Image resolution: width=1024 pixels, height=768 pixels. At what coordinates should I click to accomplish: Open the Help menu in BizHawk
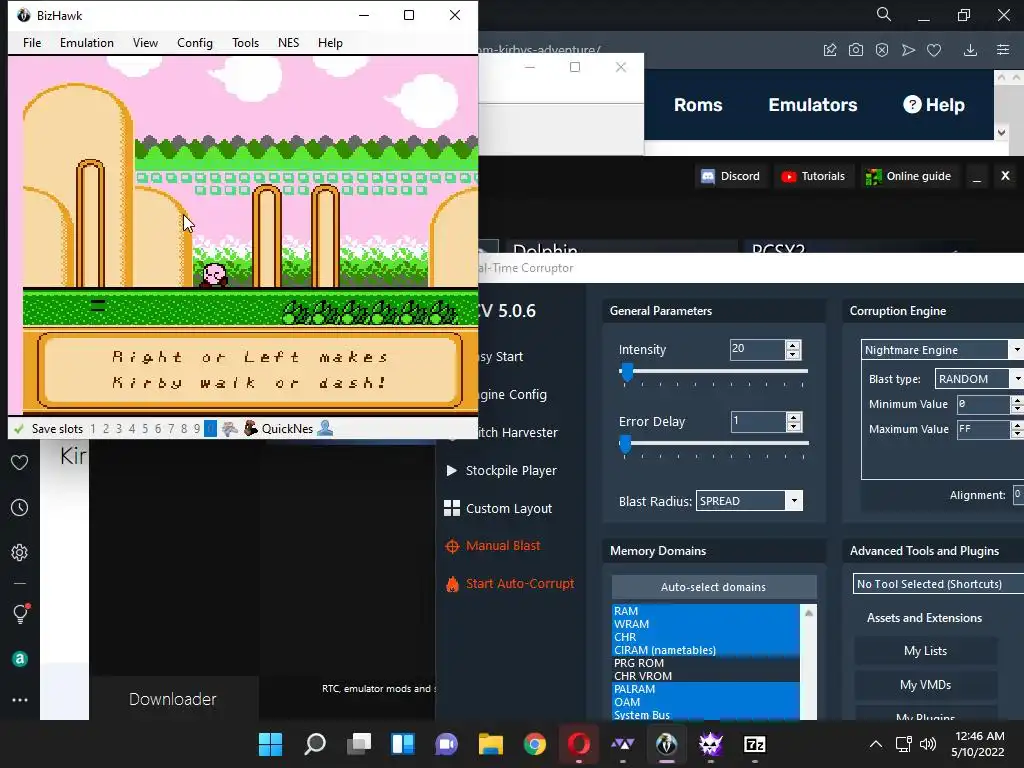330,42
